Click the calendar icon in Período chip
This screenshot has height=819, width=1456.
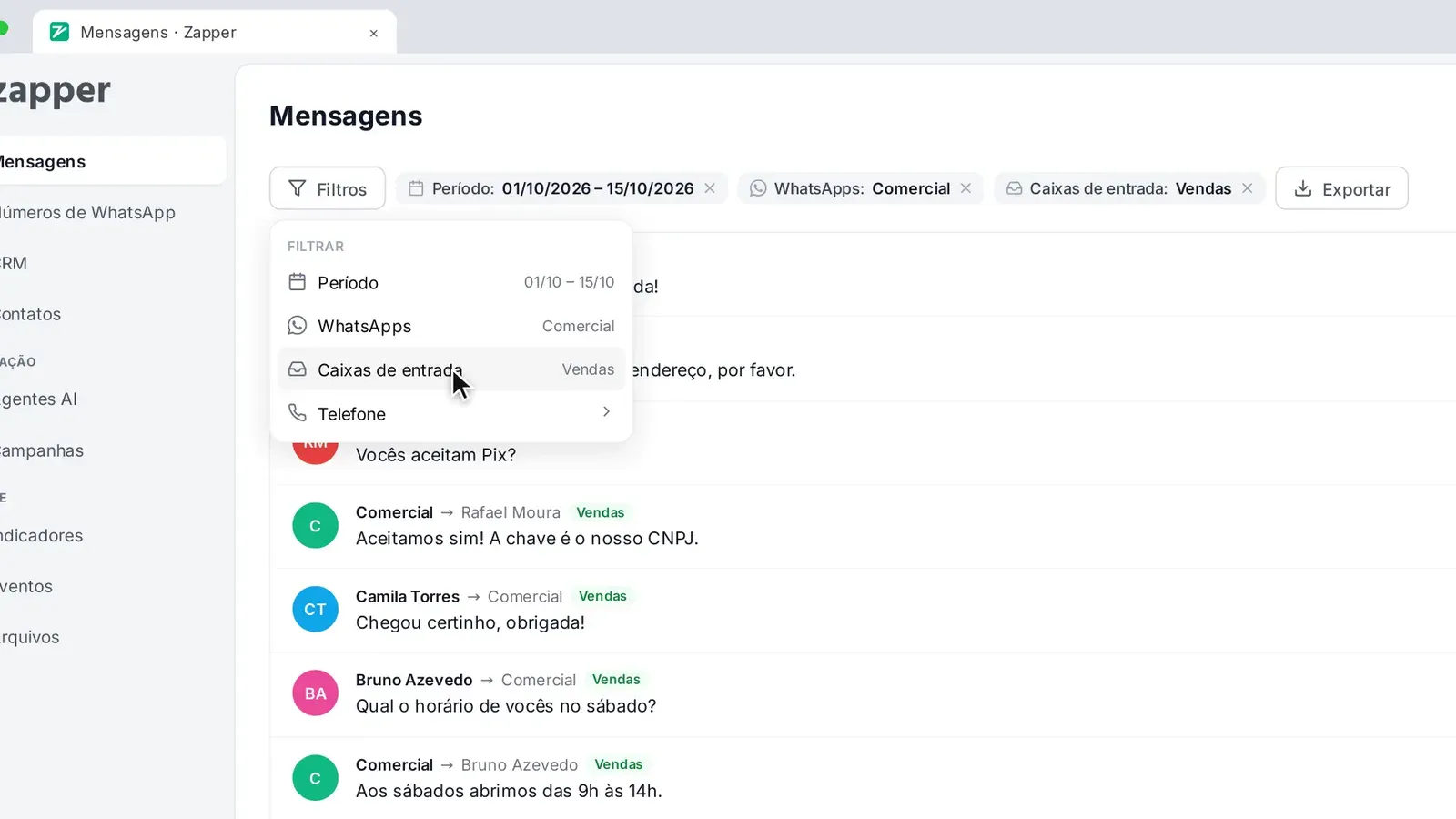(x=416, y=188)
